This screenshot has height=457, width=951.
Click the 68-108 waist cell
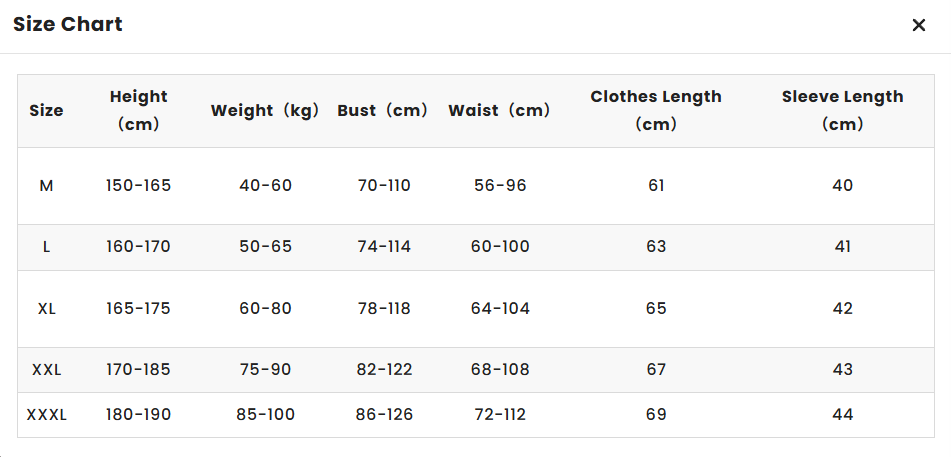coord(500,370)
